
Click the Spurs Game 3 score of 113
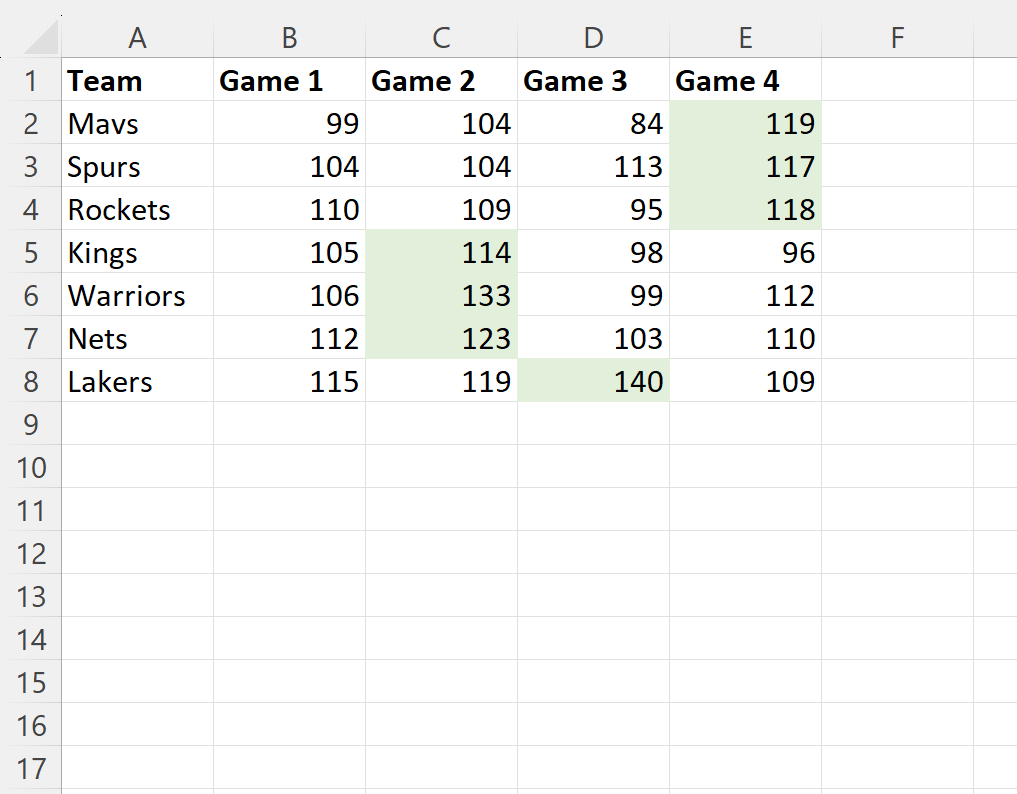593,167
